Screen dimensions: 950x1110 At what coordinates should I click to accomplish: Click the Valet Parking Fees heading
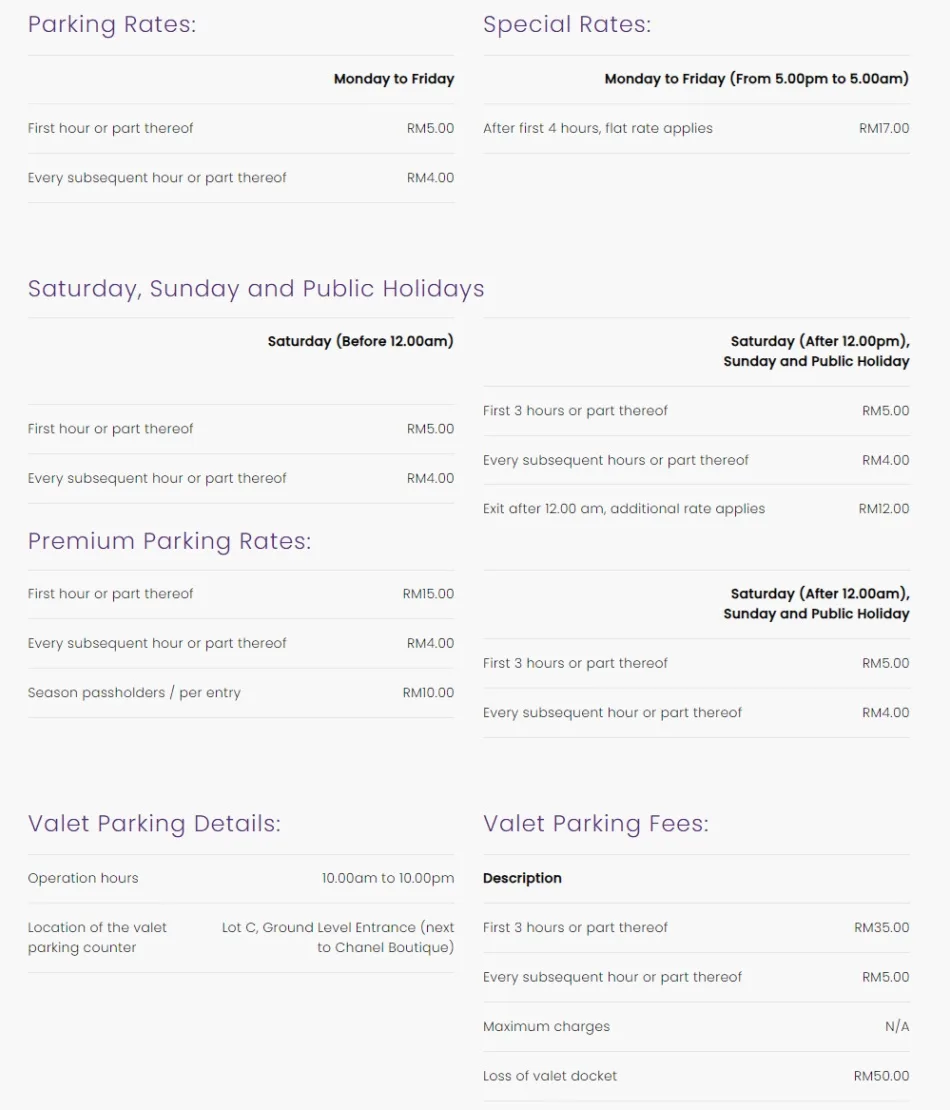[595, 824]
